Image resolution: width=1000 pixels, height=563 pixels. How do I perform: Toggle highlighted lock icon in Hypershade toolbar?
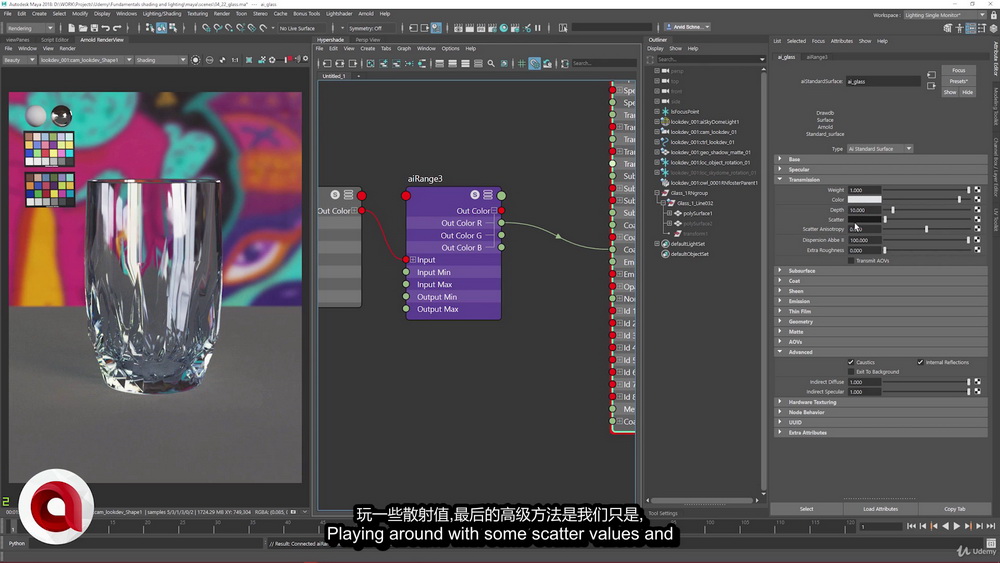tap(534, 64)
